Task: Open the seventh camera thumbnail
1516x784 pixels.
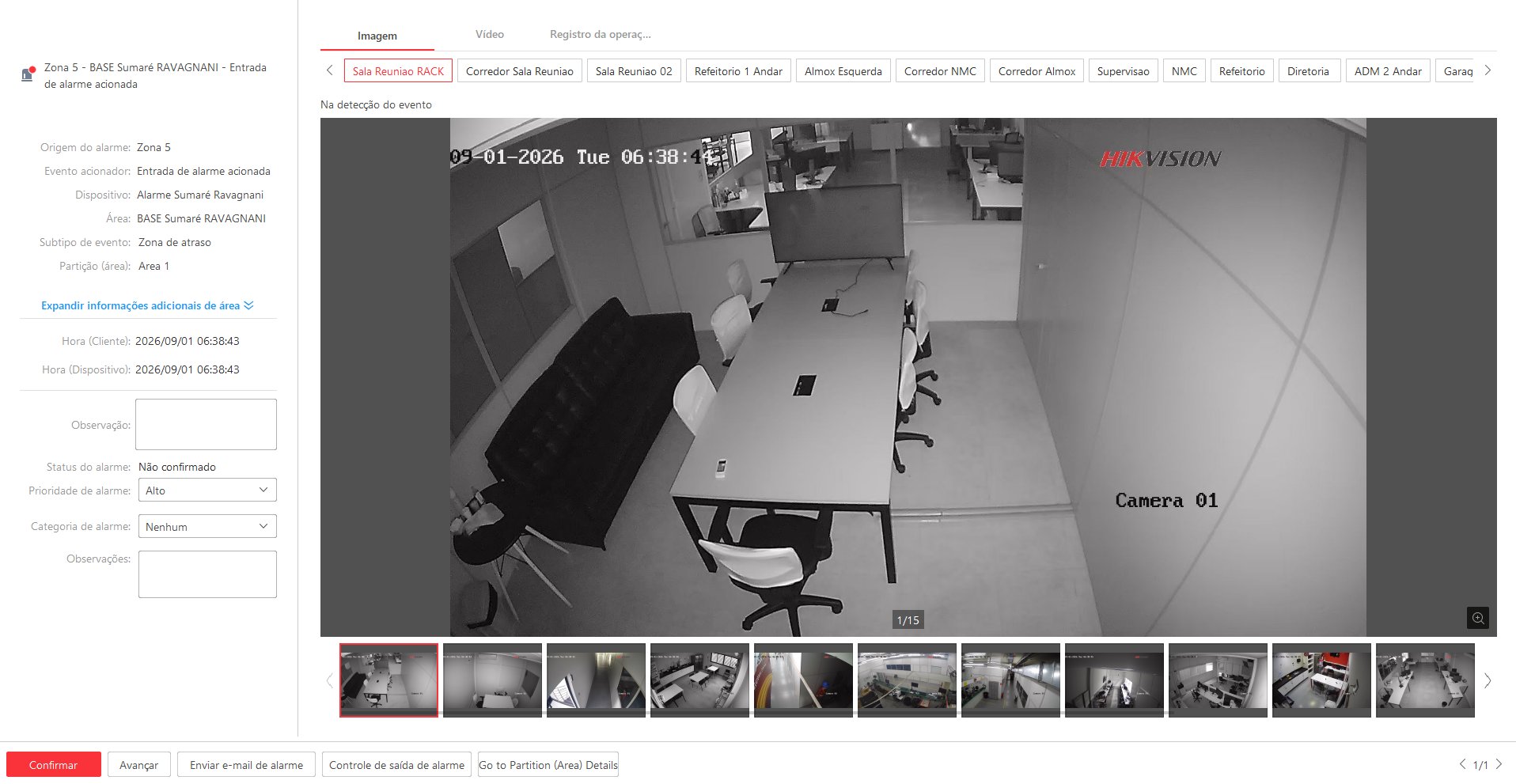Action: click(1010, 680)
